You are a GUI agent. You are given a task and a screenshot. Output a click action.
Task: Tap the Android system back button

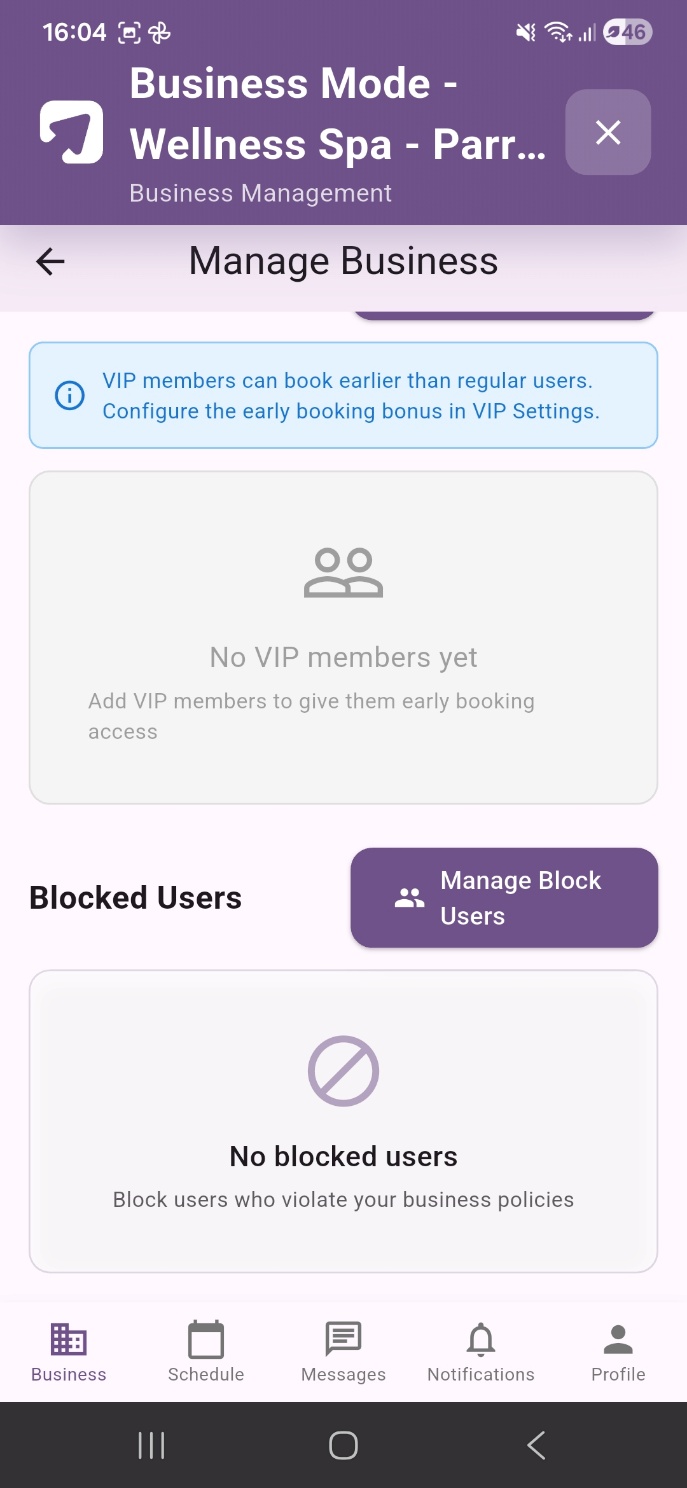tap(536, 1445)
